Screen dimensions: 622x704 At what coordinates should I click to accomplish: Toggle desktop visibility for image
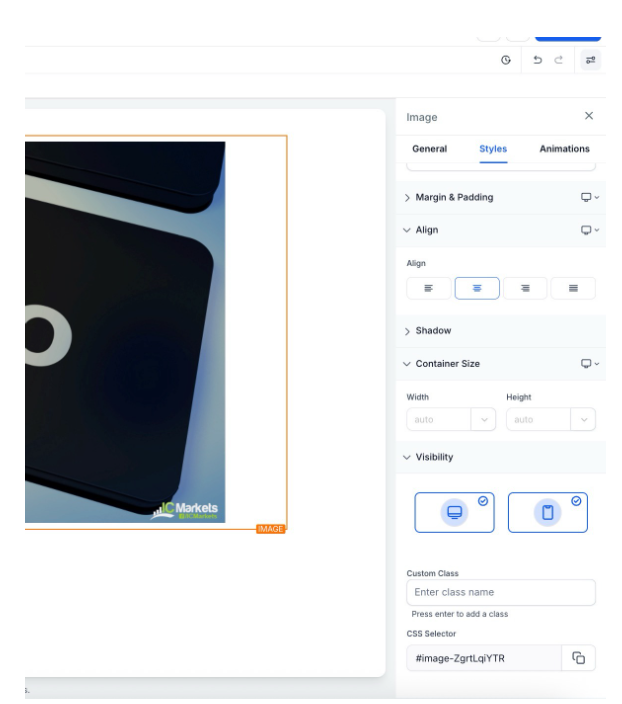coord(454,512)
